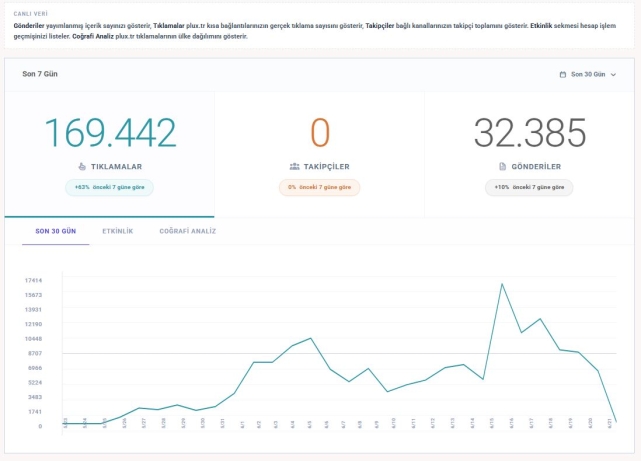Click the 0% önceki 7 güne göre badge
The width and height of the screenshot is (641, 461).
coord(319,188)
